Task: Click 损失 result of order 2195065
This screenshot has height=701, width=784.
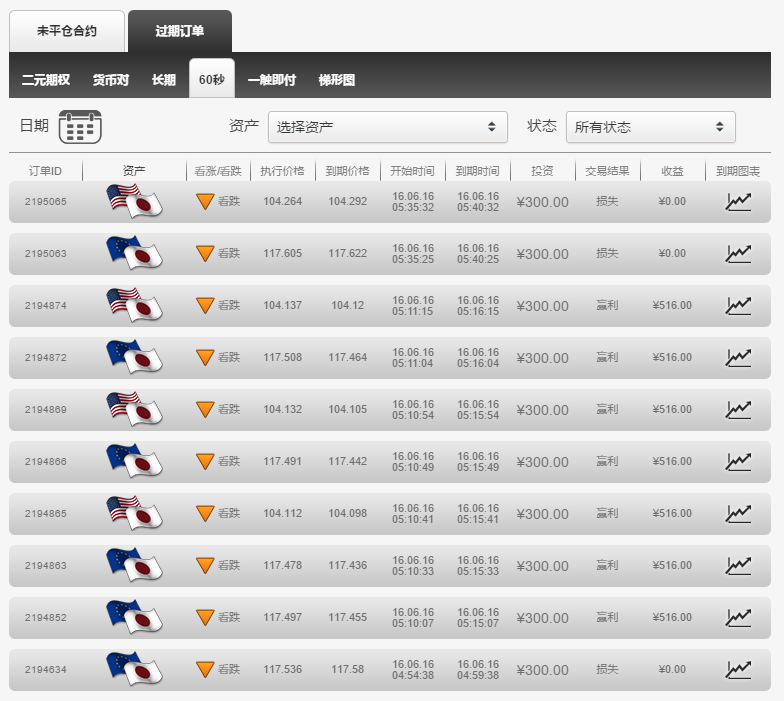Action: click(x=608, y=202)
